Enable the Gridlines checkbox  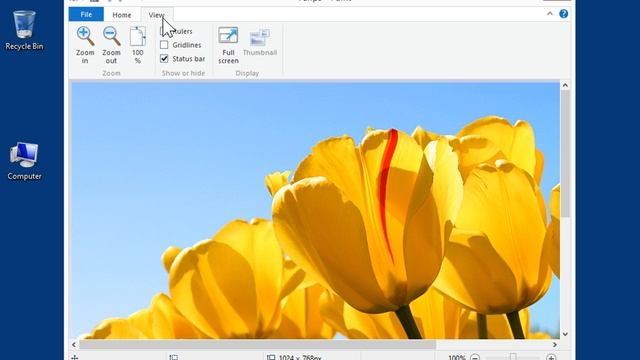(164, 44)
